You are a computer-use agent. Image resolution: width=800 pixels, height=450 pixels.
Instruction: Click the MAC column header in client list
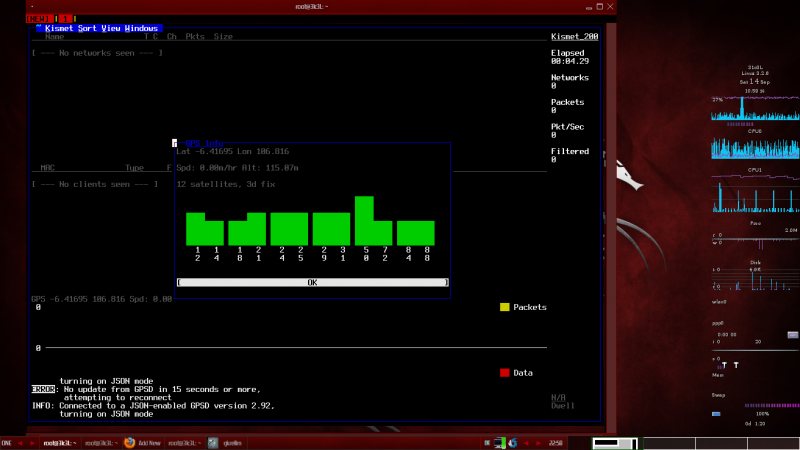click(47, 168)
